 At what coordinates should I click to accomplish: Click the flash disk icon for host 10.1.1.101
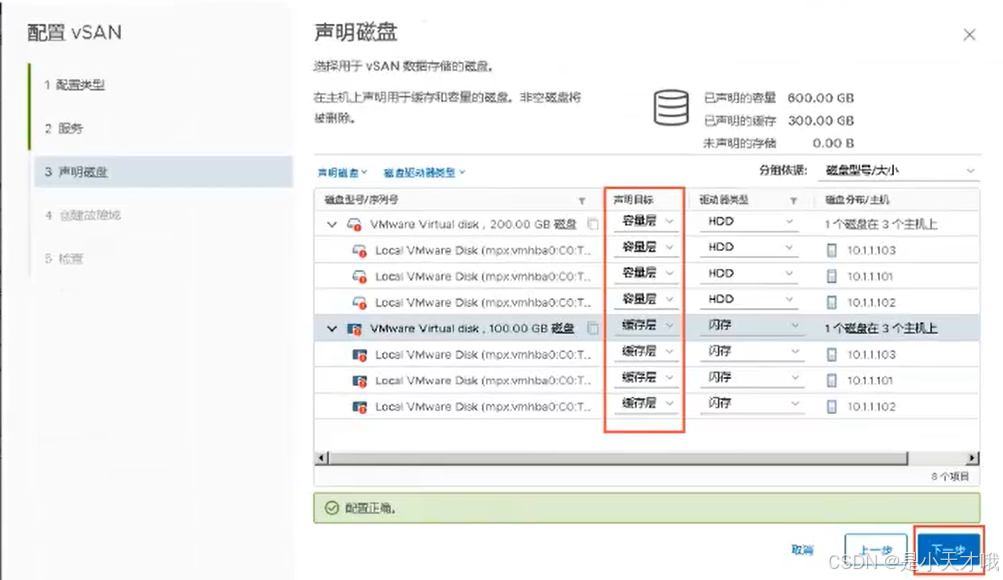(359, 381)
